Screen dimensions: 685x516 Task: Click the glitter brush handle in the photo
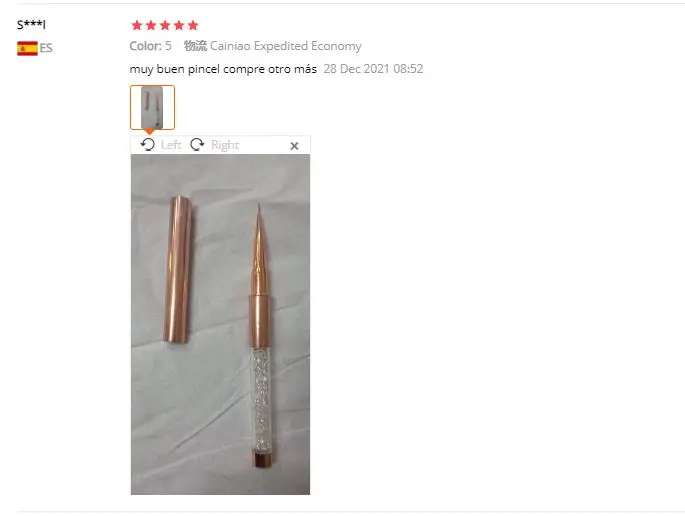263,398
